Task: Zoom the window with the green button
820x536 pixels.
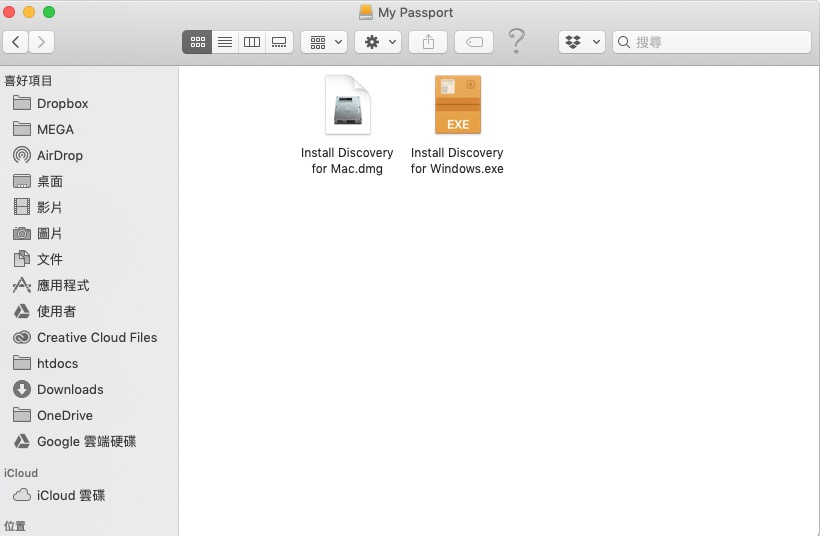Action: coord(49,12)
